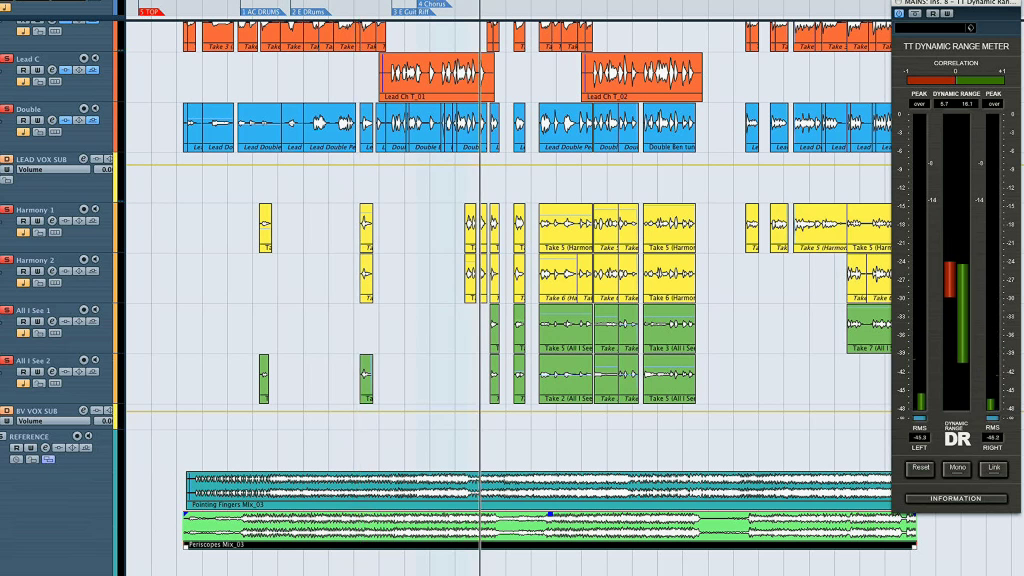Select the Lead Ch T_02 audio clip

pyautogui.click(x=642, y=77)
